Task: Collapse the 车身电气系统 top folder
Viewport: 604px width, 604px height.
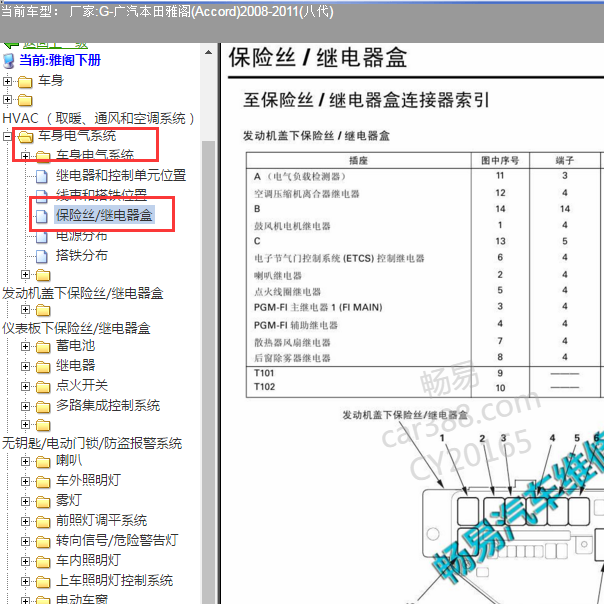Action: click(x=7, y=136)
